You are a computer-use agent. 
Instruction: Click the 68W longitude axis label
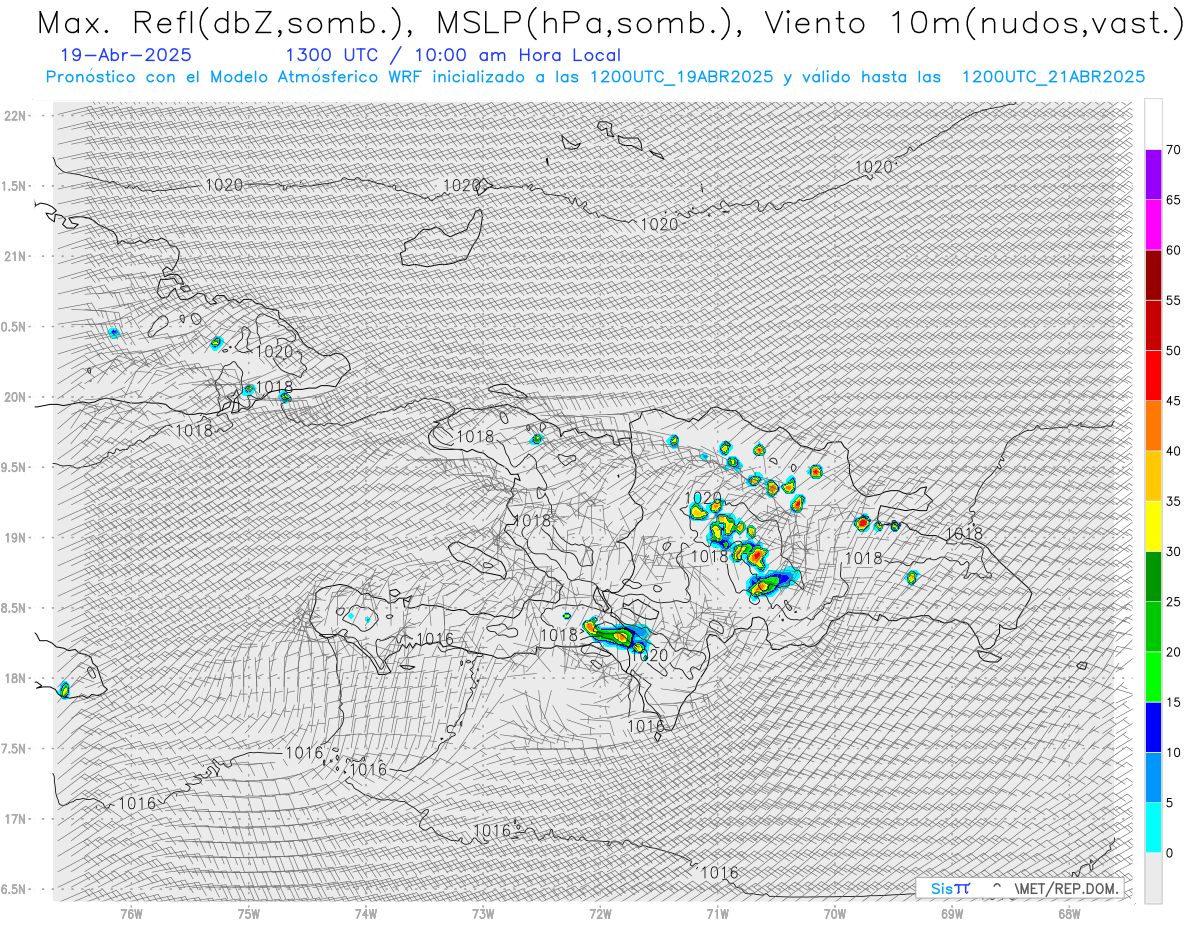coord(1068,913)
